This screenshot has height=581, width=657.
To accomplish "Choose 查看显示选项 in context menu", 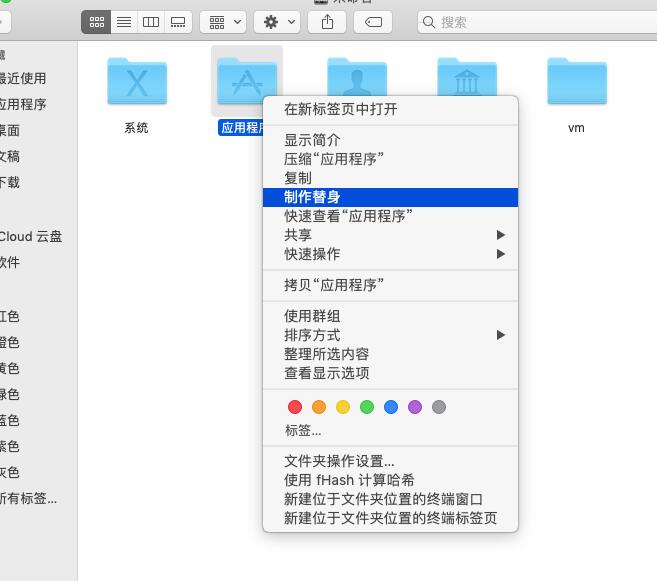I will click(x=391, y=373).
